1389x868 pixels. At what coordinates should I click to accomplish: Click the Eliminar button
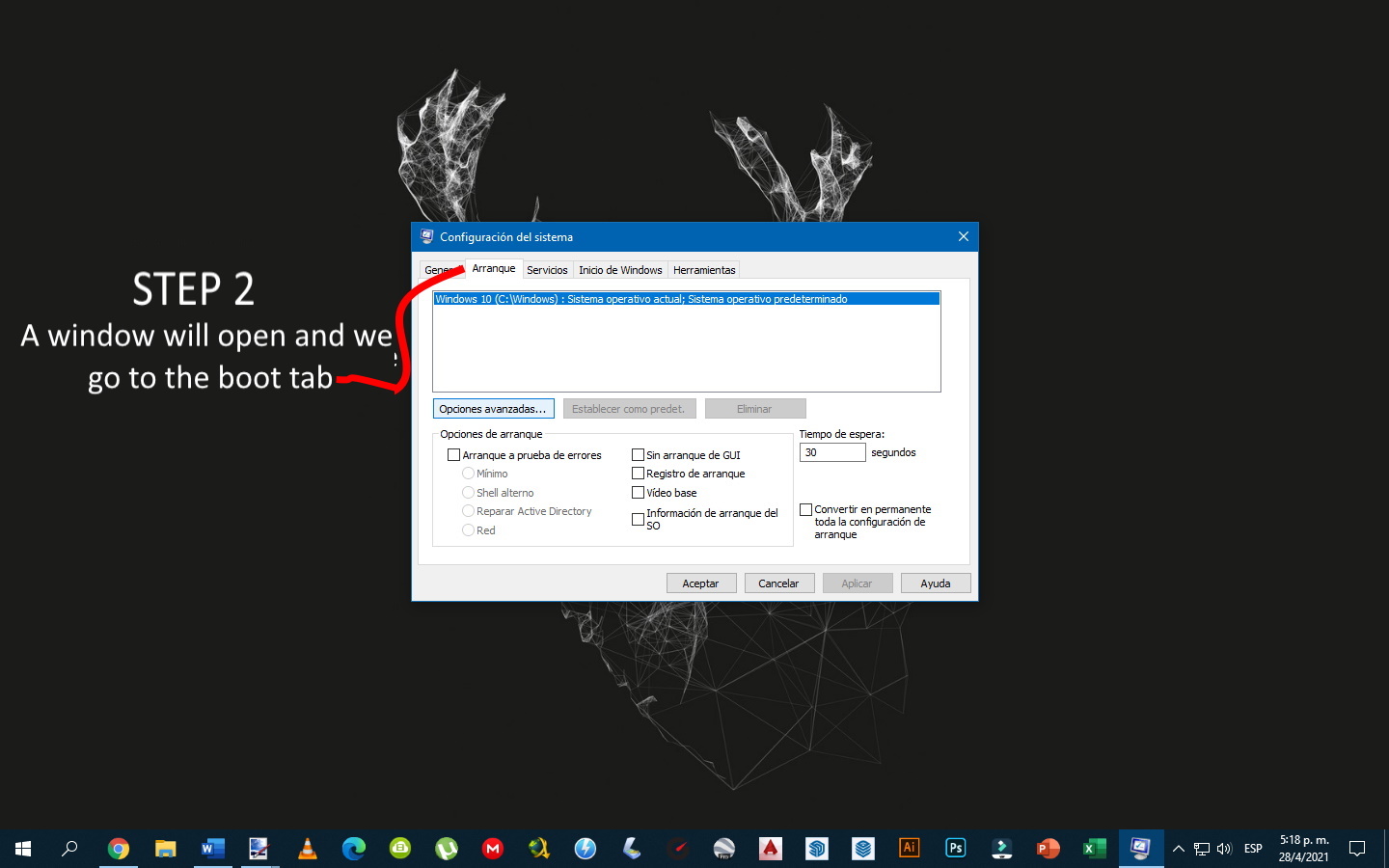(x=755, y=409)
